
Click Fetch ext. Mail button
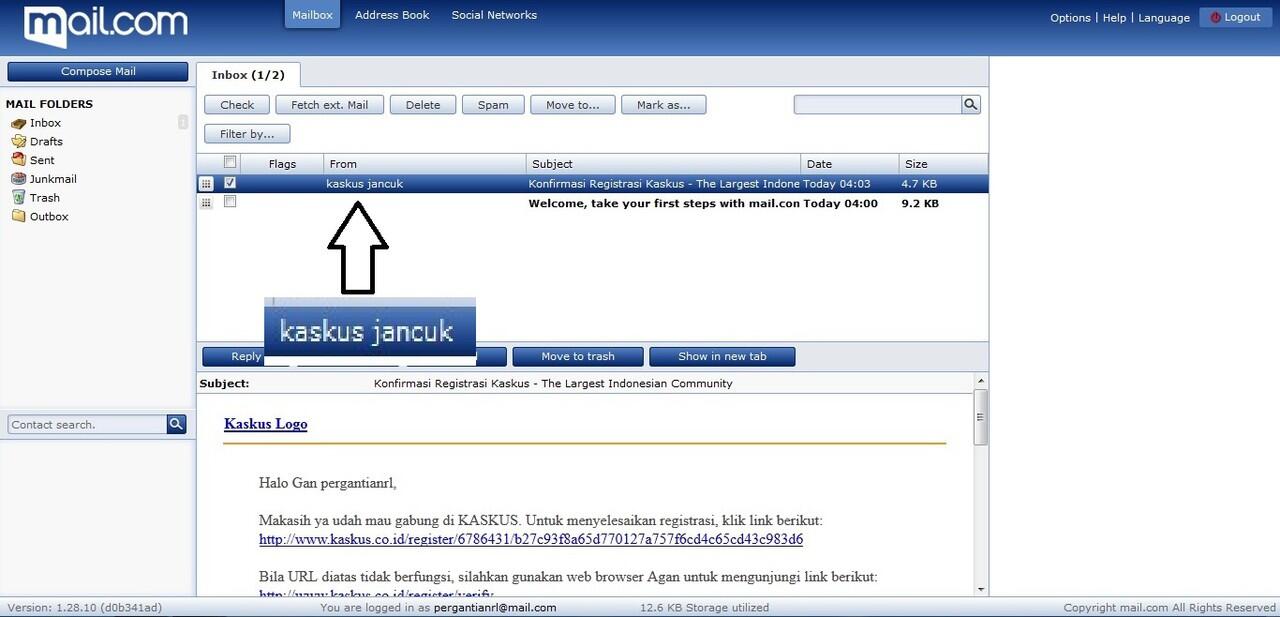point(330,105)
